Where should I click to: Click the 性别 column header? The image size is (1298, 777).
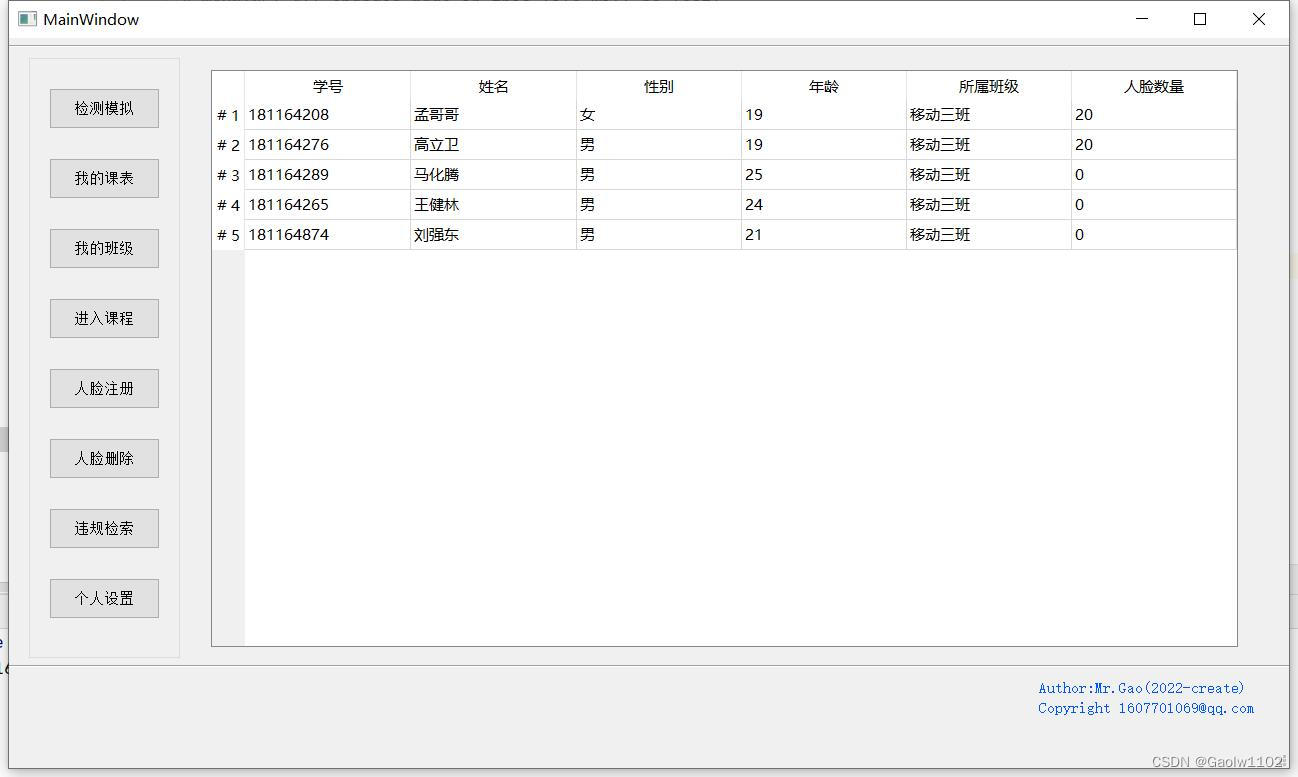coord(659,86)
